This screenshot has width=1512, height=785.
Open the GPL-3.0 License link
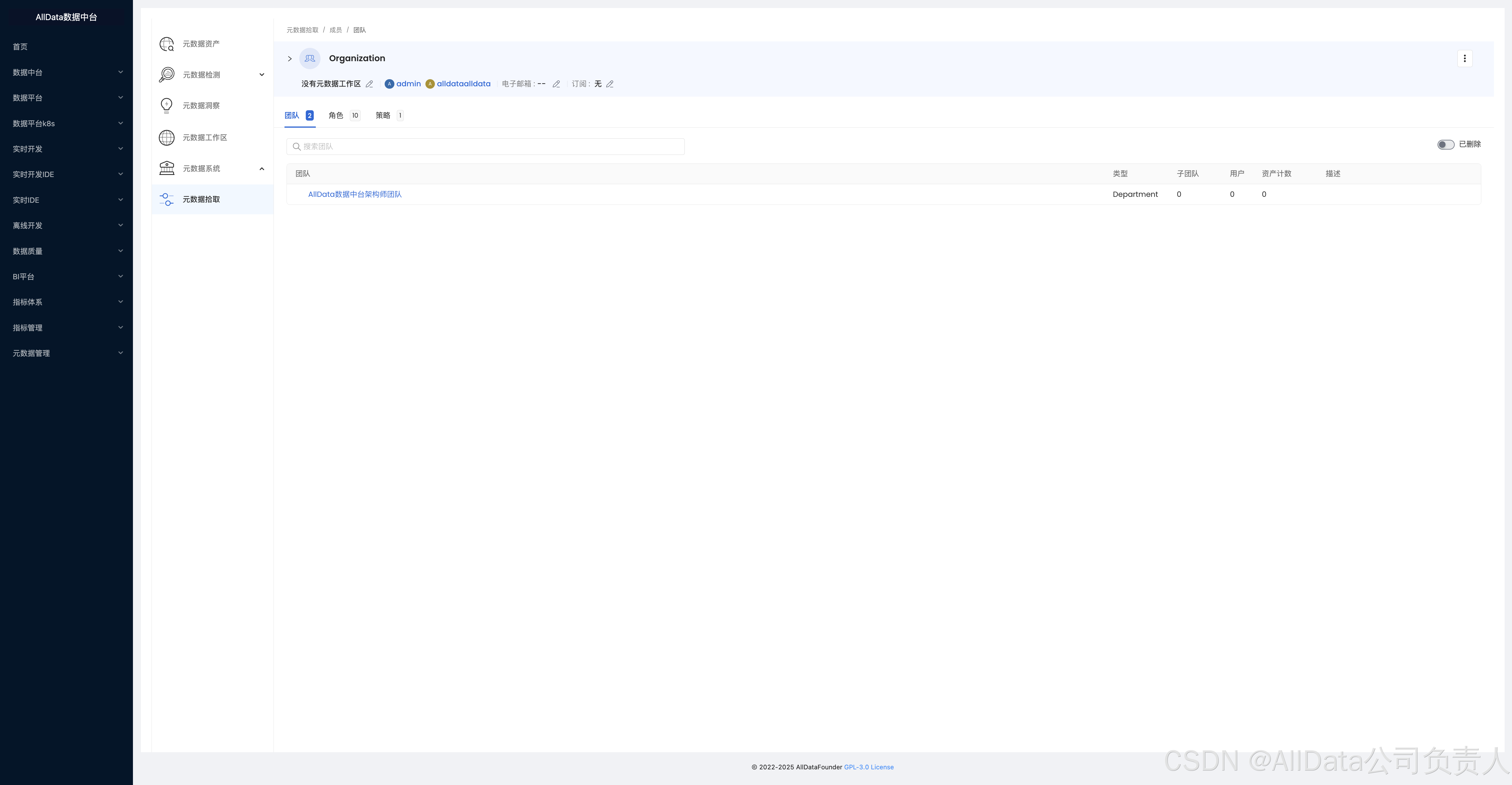pos(869,767)
